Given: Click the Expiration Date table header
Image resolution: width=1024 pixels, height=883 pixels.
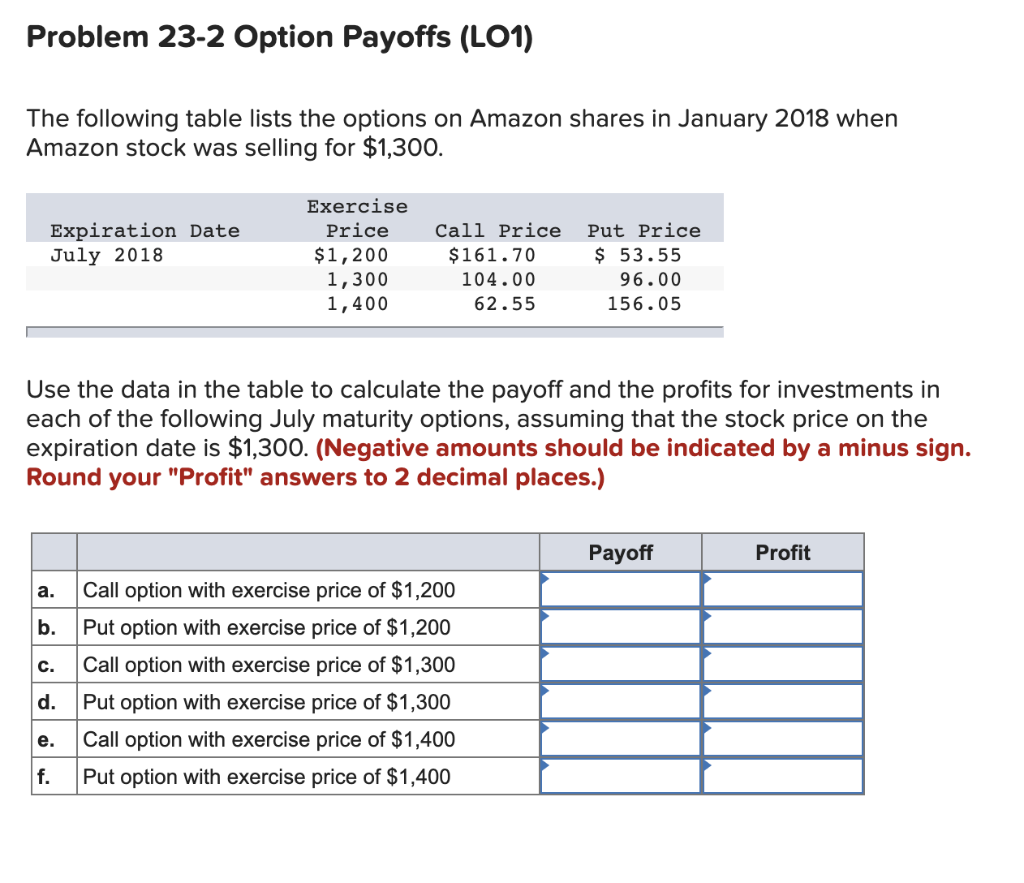Looking at the screenshot, I should pos(144,230).
